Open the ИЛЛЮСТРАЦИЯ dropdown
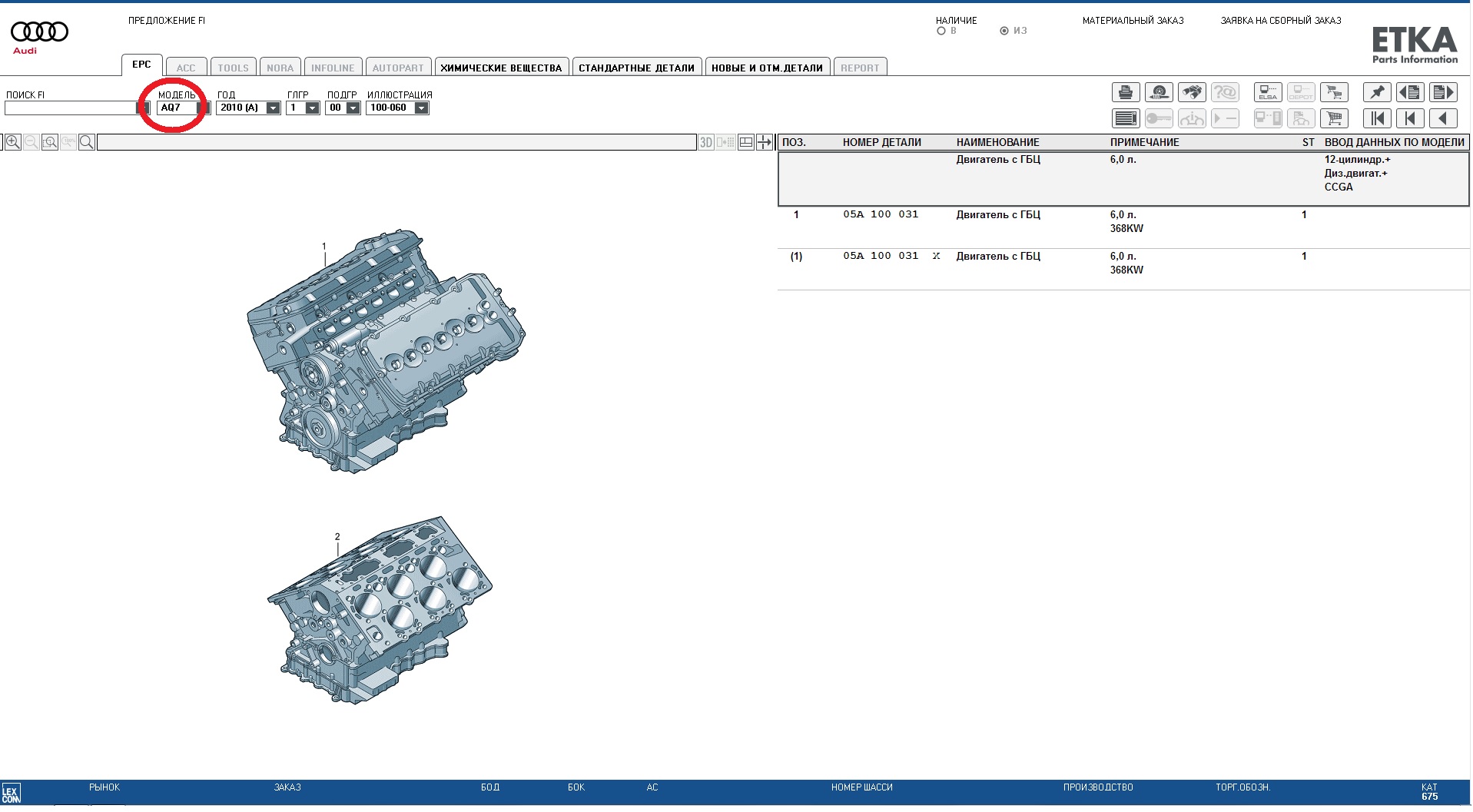Viewport: 1473px width, 812px height. (421, 108)
